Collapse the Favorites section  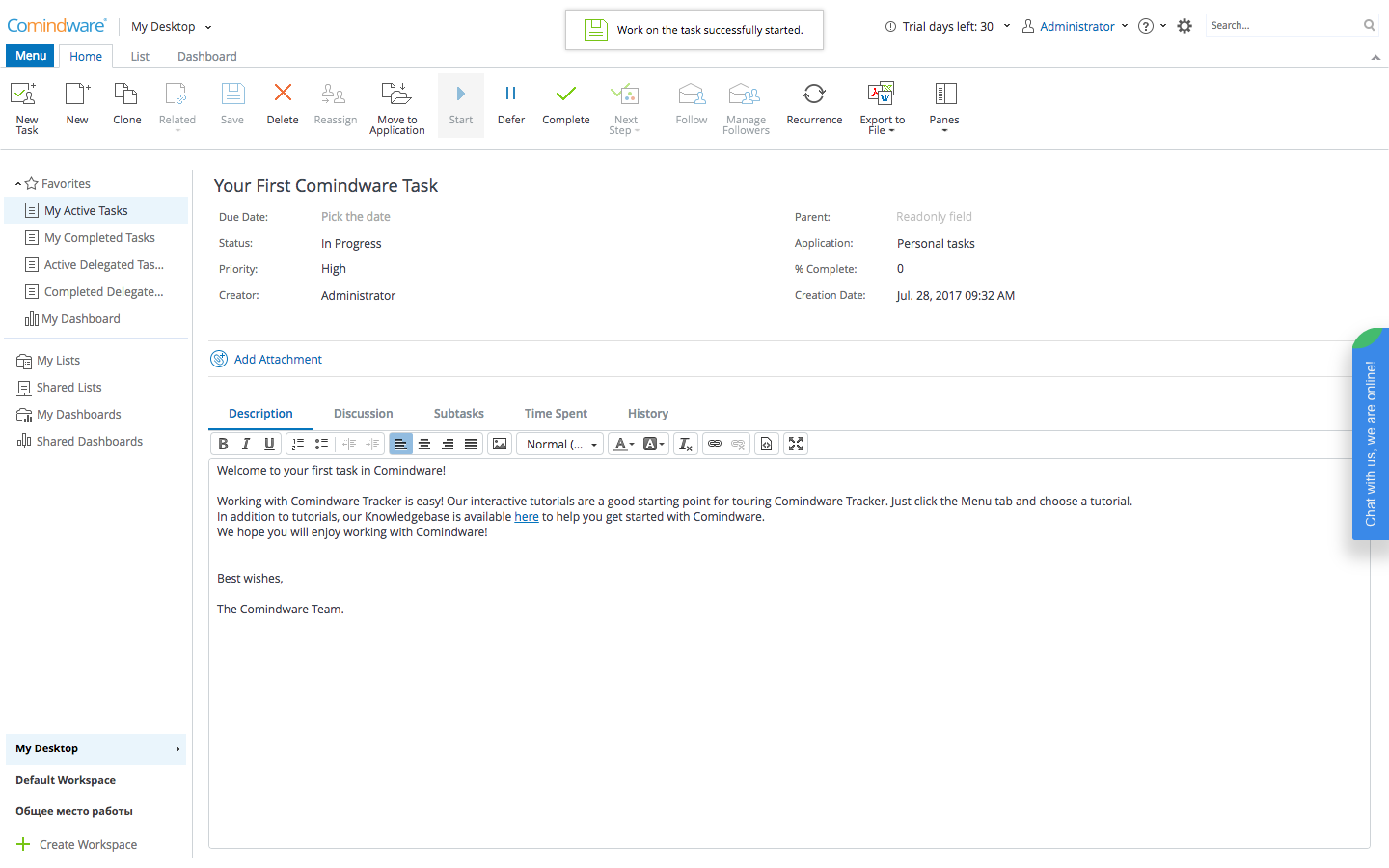pos(18,184)
